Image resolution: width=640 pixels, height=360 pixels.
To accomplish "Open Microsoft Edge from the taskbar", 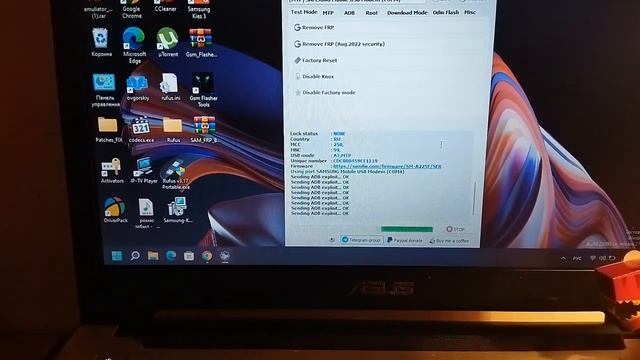I will [171, 256].
